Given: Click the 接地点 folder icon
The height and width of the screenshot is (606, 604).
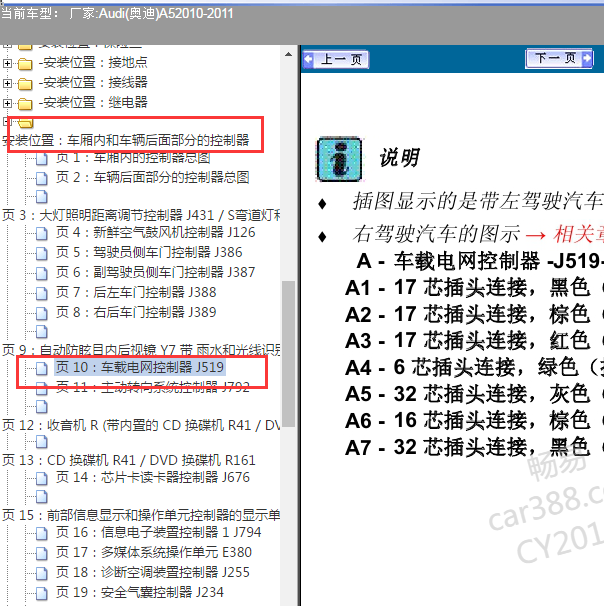Looking at the screenshot, I should pyautogui.click(x=25, y=63).
